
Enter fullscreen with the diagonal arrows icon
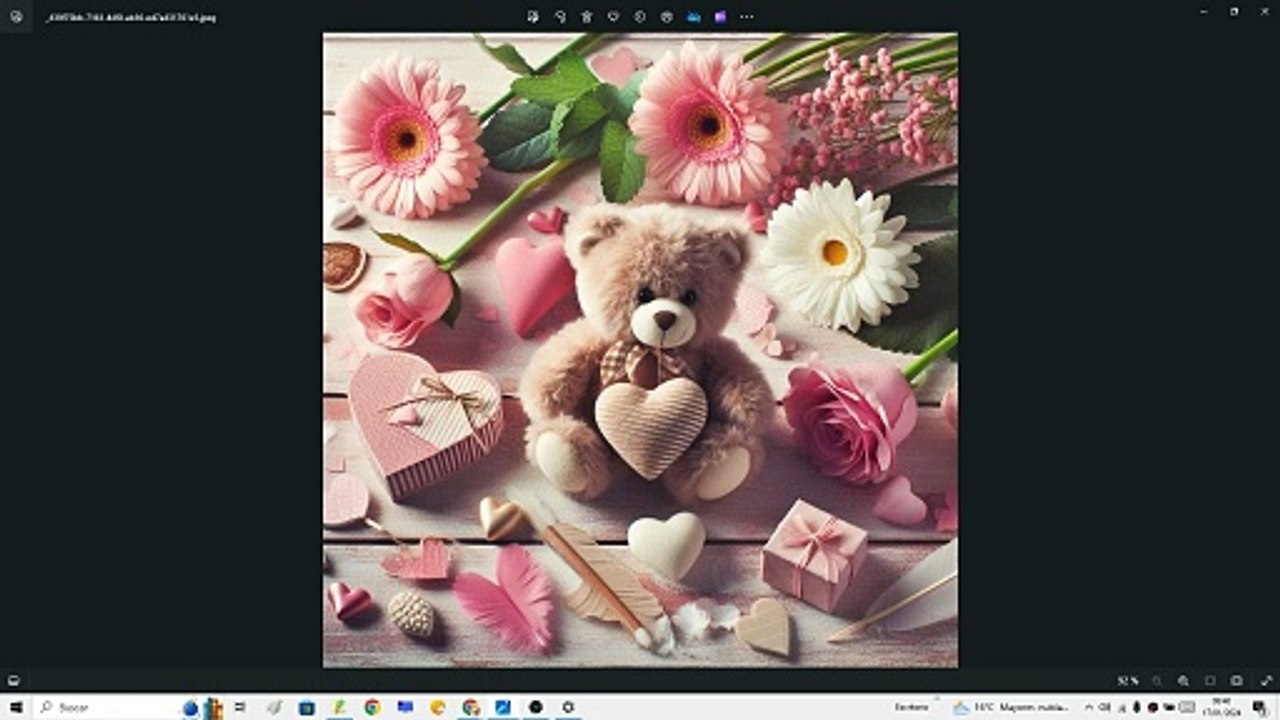click(x=1265, y=681)
